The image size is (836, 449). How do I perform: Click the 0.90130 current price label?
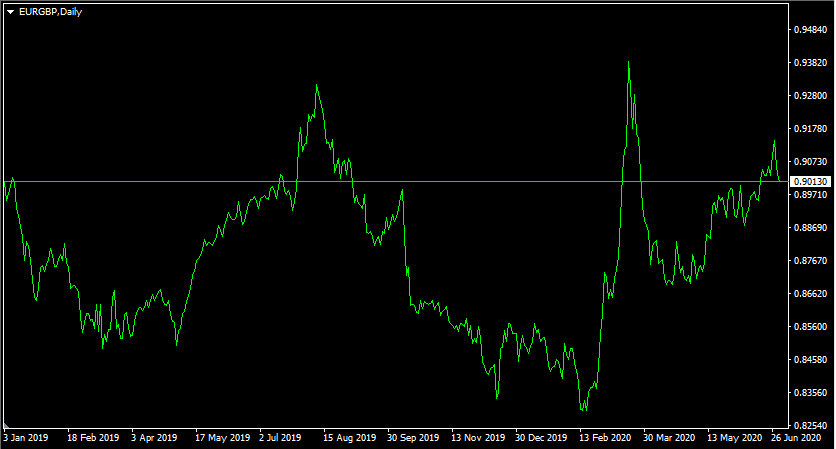click(x=810, y=182)
